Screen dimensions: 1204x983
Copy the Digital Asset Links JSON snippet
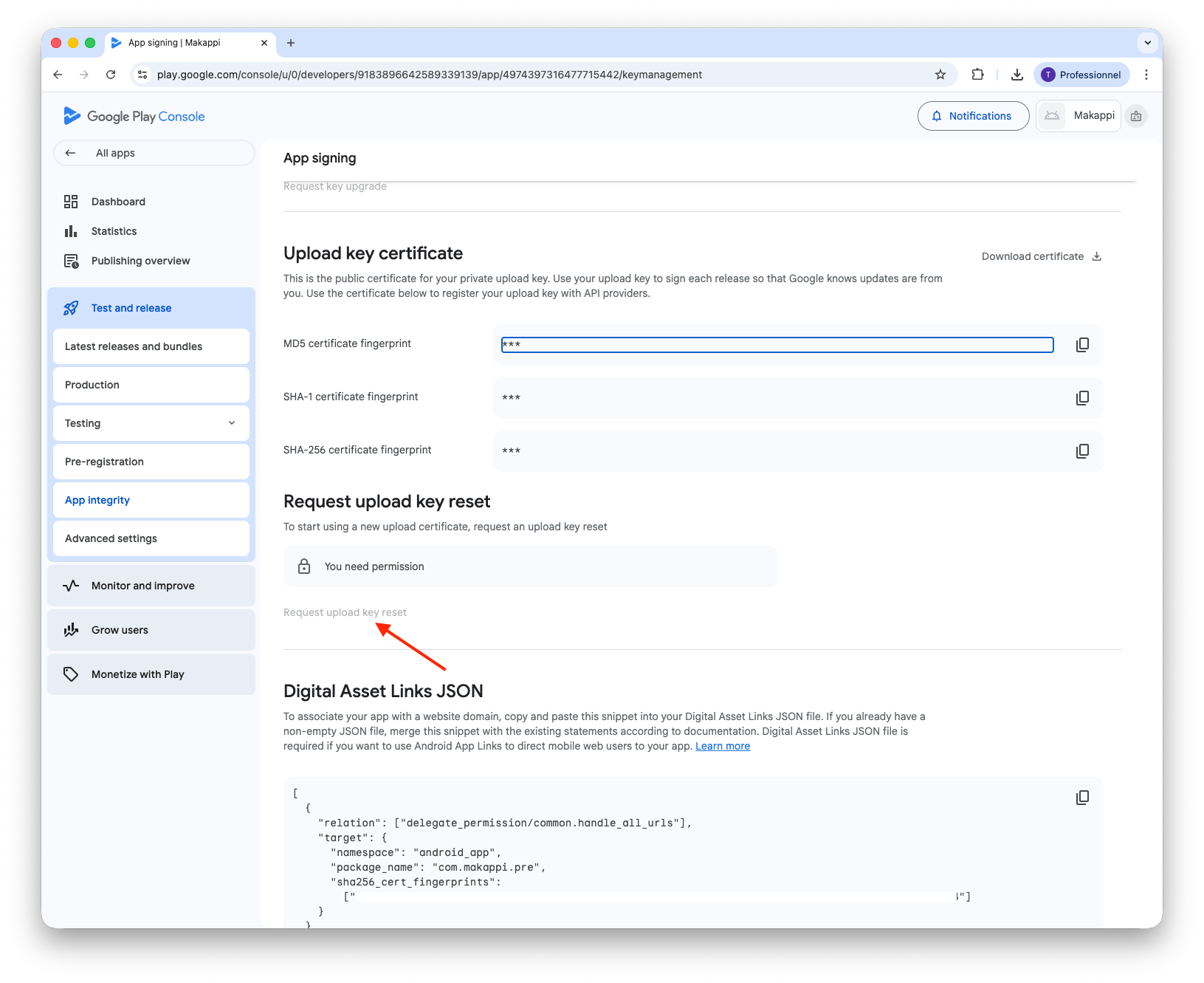coord(1082,798)
